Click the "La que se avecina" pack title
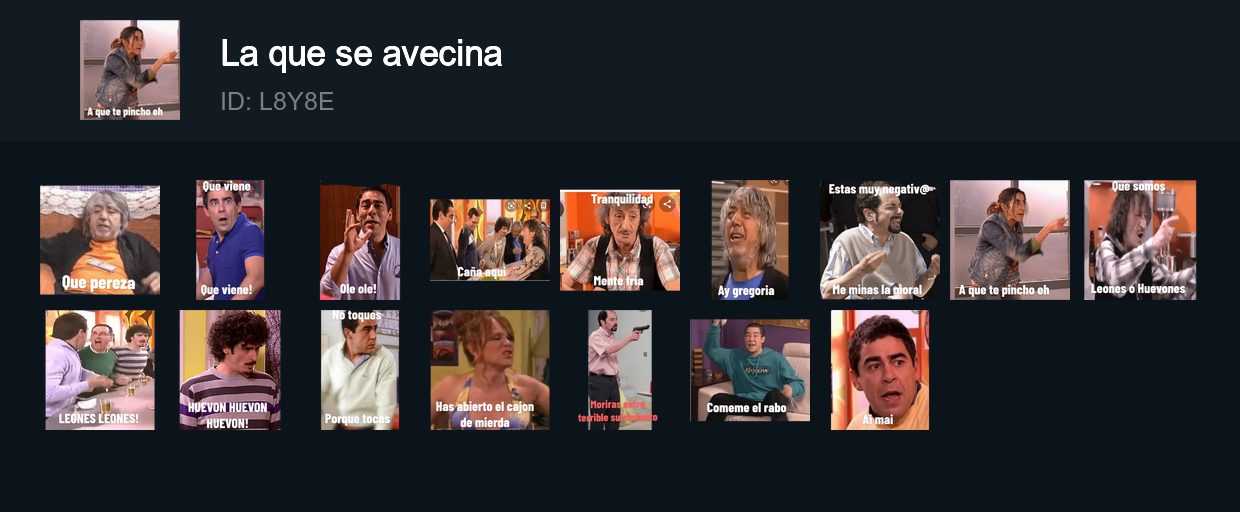This screenshot has width=1240, height=512. point(361,54)
